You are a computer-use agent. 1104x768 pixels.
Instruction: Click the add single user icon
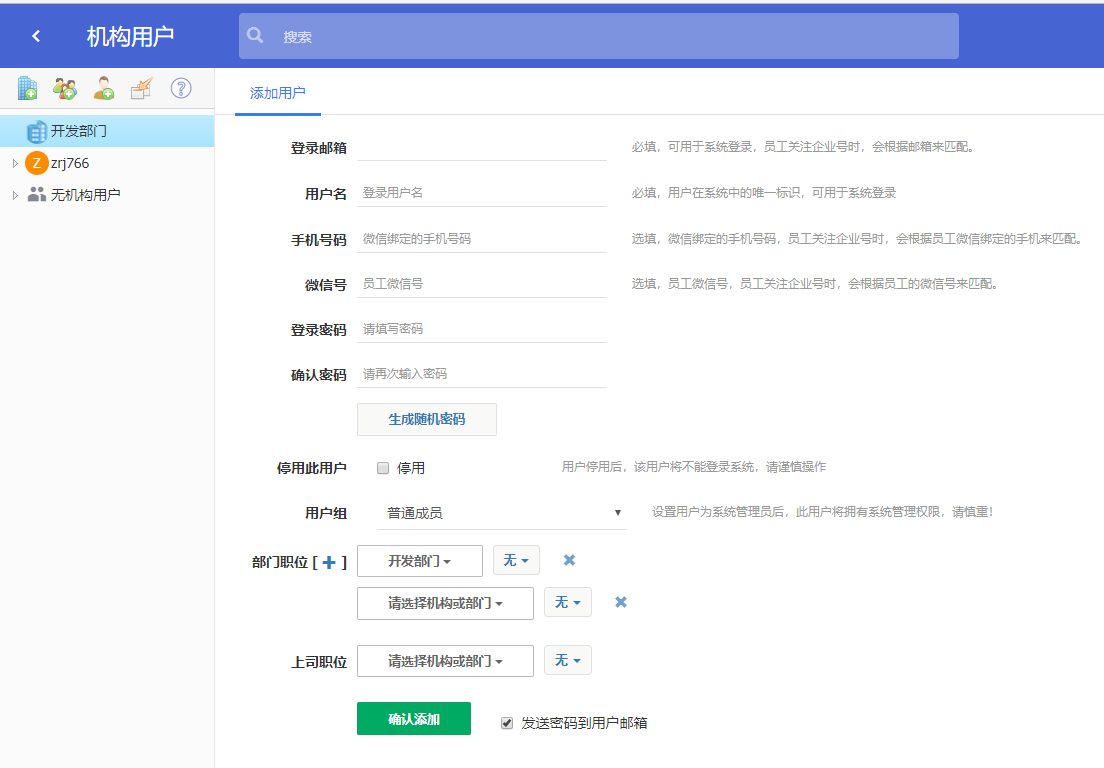point(104,89)
